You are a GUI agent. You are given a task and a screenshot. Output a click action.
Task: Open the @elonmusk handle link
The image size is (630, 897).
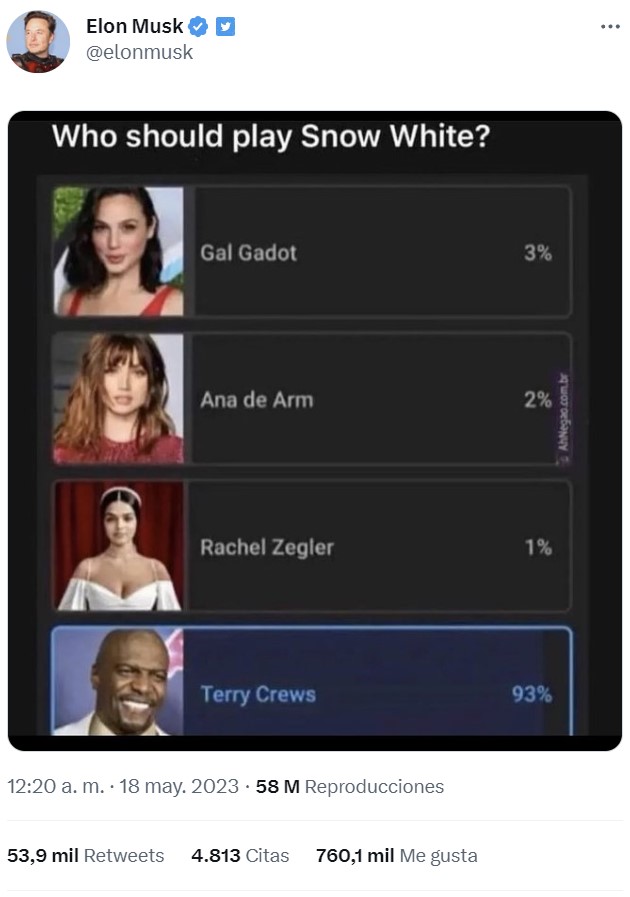pyautogui.click(x=139, y=52)
